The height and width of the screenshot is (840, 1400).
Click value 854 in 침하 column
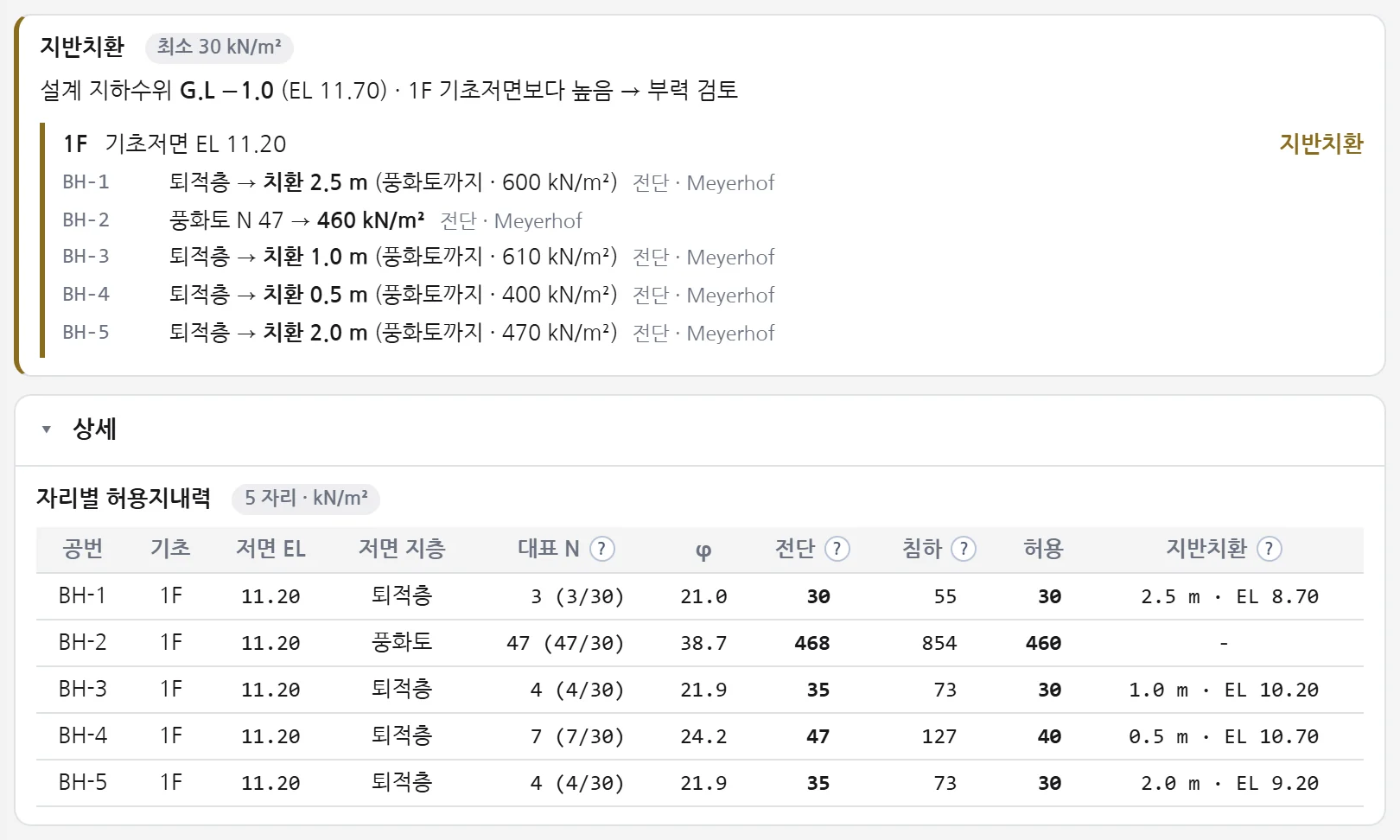coord(939,643)
